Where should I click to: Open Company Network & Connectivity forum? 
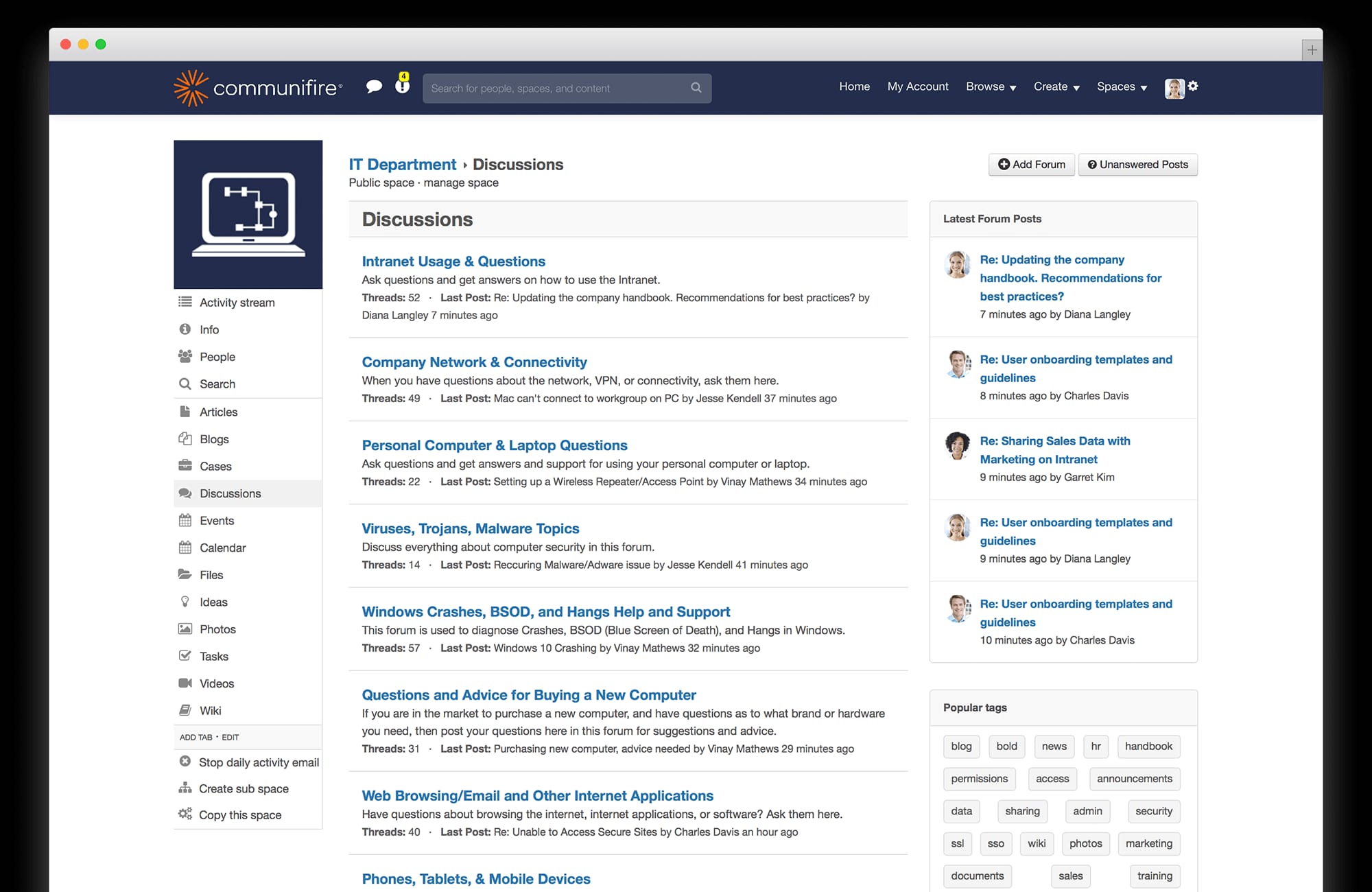[x=474, y=362]
